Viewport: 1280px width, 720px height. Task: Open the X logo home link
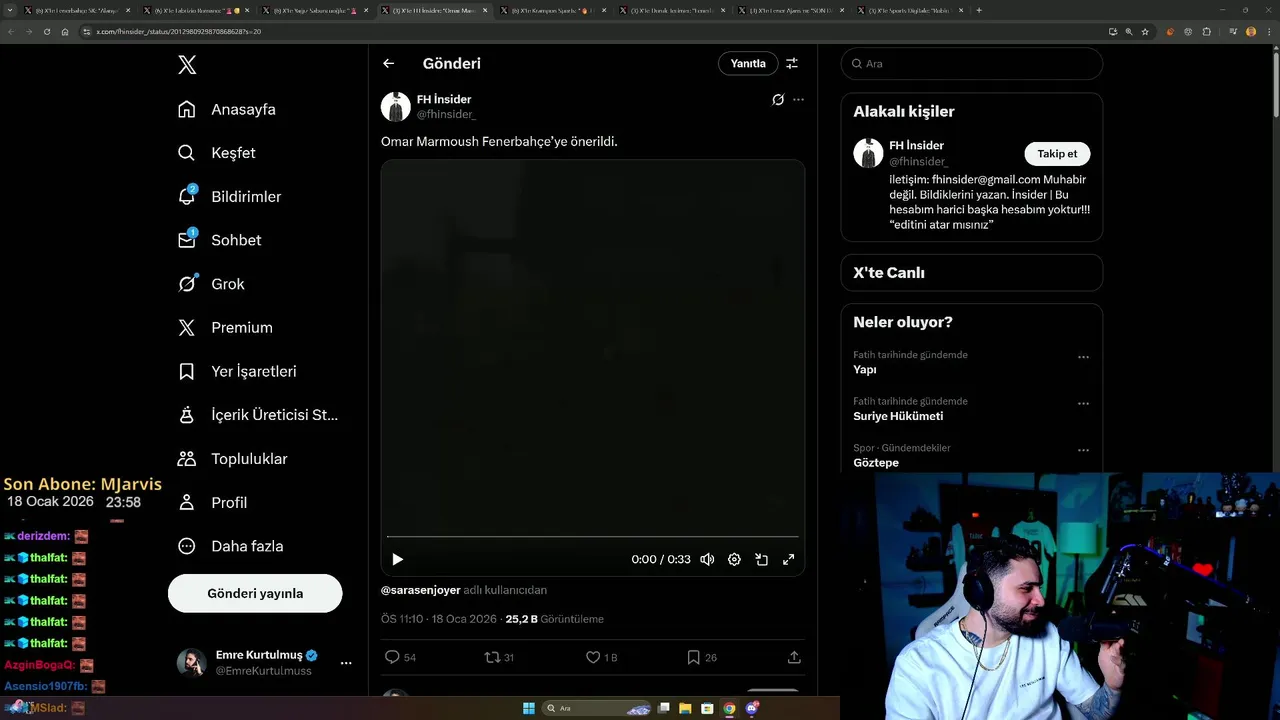(x=187, y=65)
